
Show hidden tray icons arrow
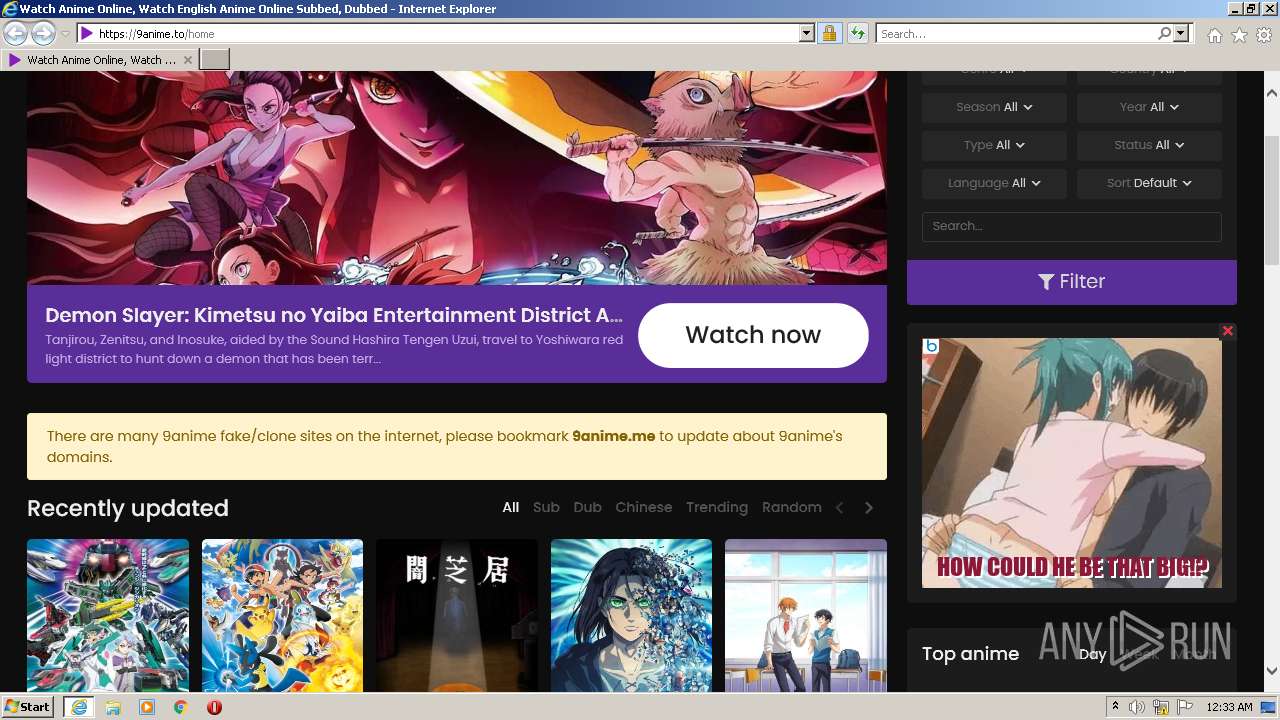click(1116, 707)
